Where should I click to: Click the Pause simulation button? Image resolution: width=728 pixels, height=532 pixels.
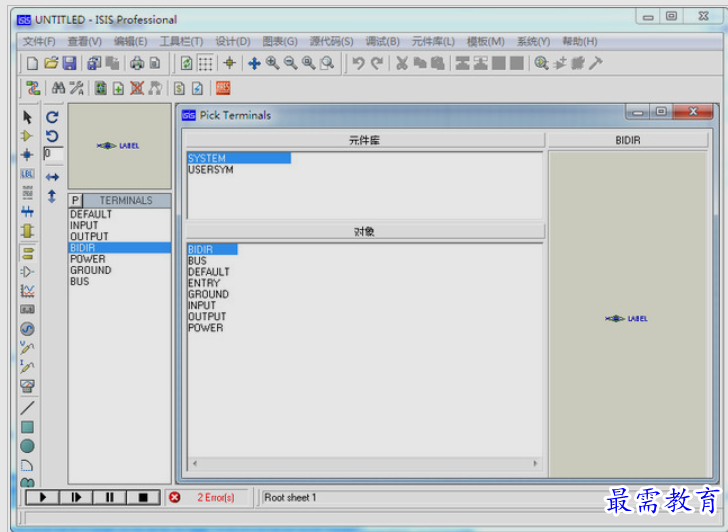tap(110, 498)
